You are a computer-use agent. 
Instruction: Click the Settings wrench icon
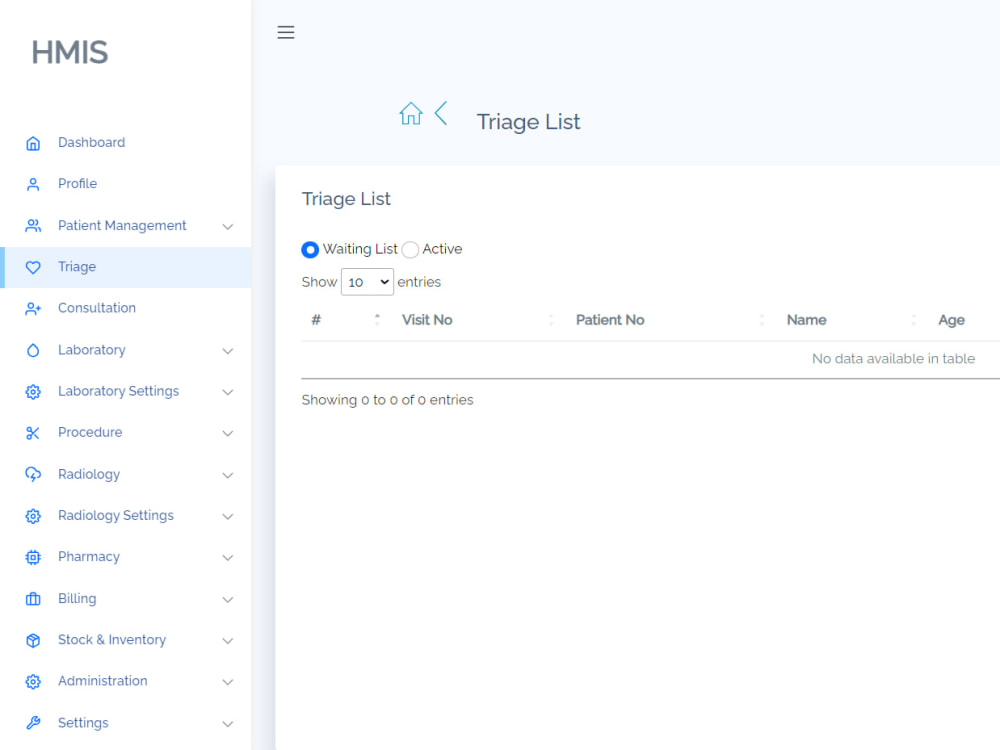coord(33,723)
